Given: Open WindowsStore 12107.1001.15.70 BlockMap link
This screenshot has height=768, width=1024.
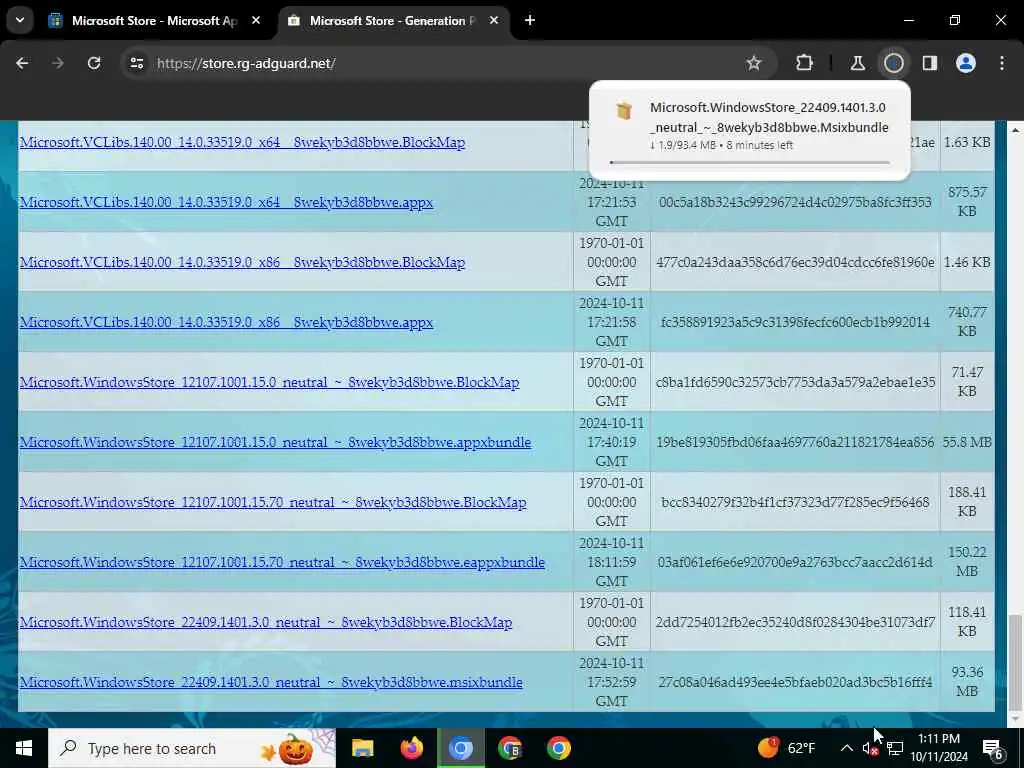Looking at the screenshot, I should (x=273, y=502).
